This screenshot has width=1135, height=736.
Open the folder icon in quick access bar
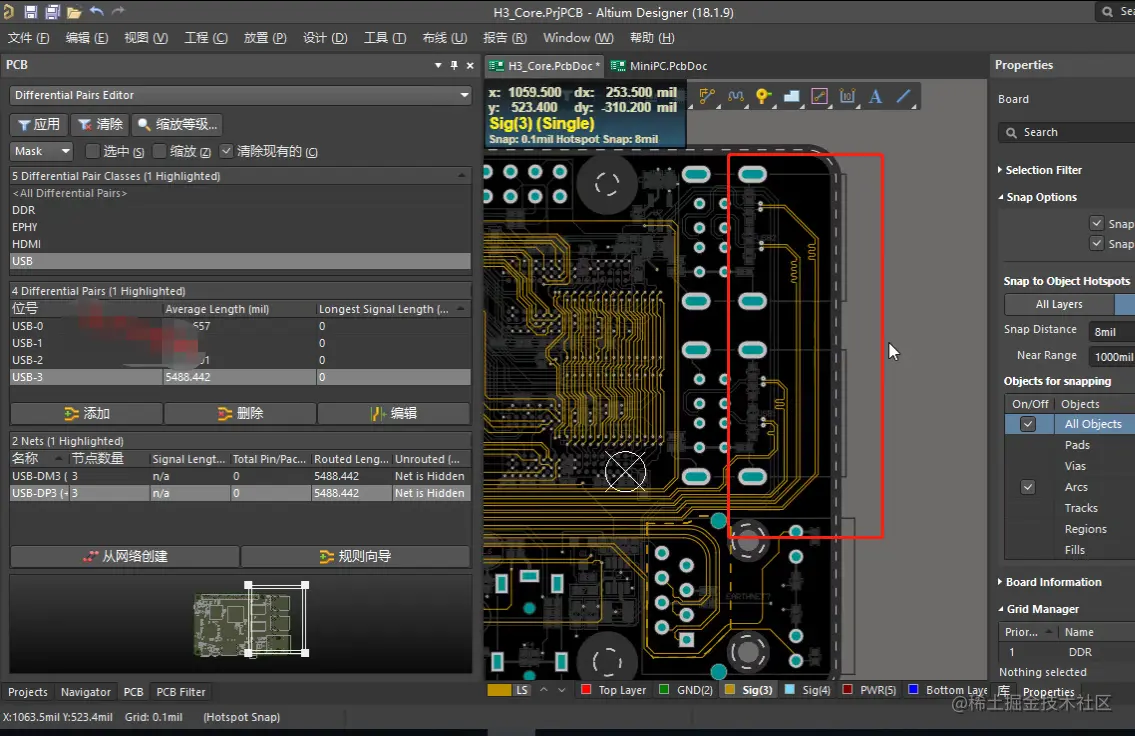pos(74,12)
